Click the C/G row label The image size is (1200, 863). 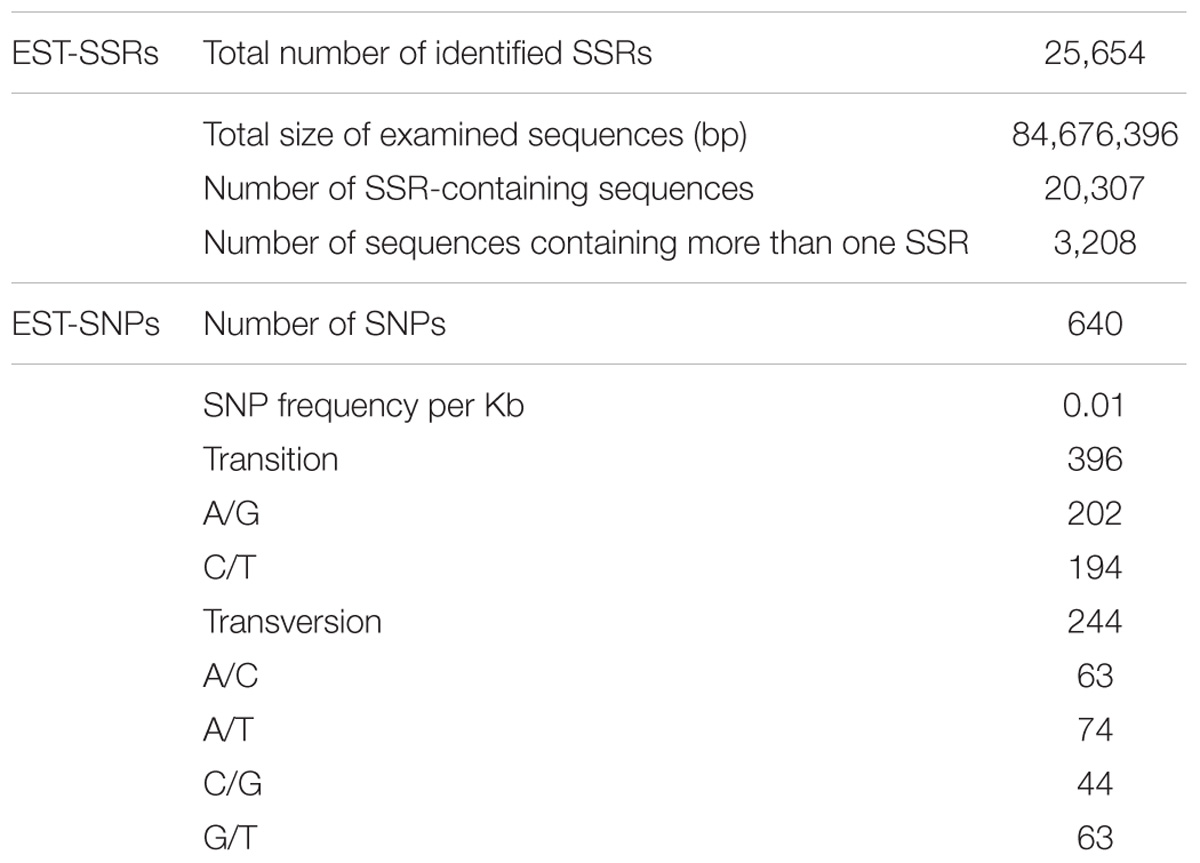click(232, 783)
